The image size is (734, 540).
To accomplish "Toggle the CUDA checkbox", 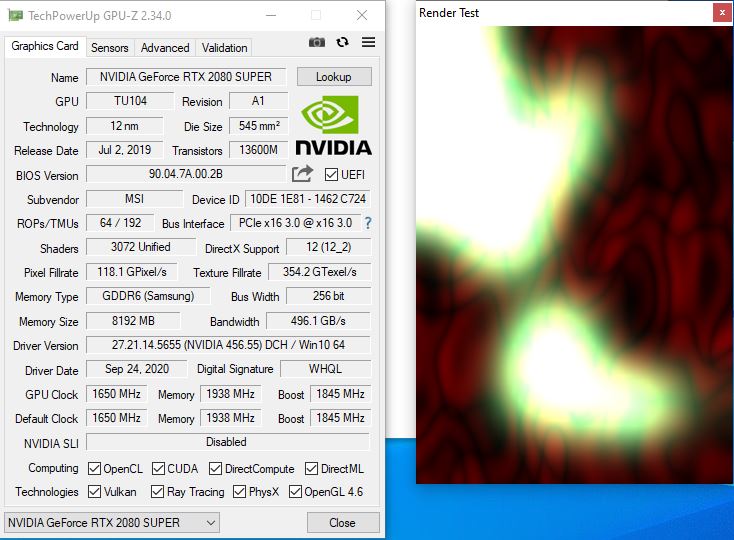I will [x=159, y=468].
